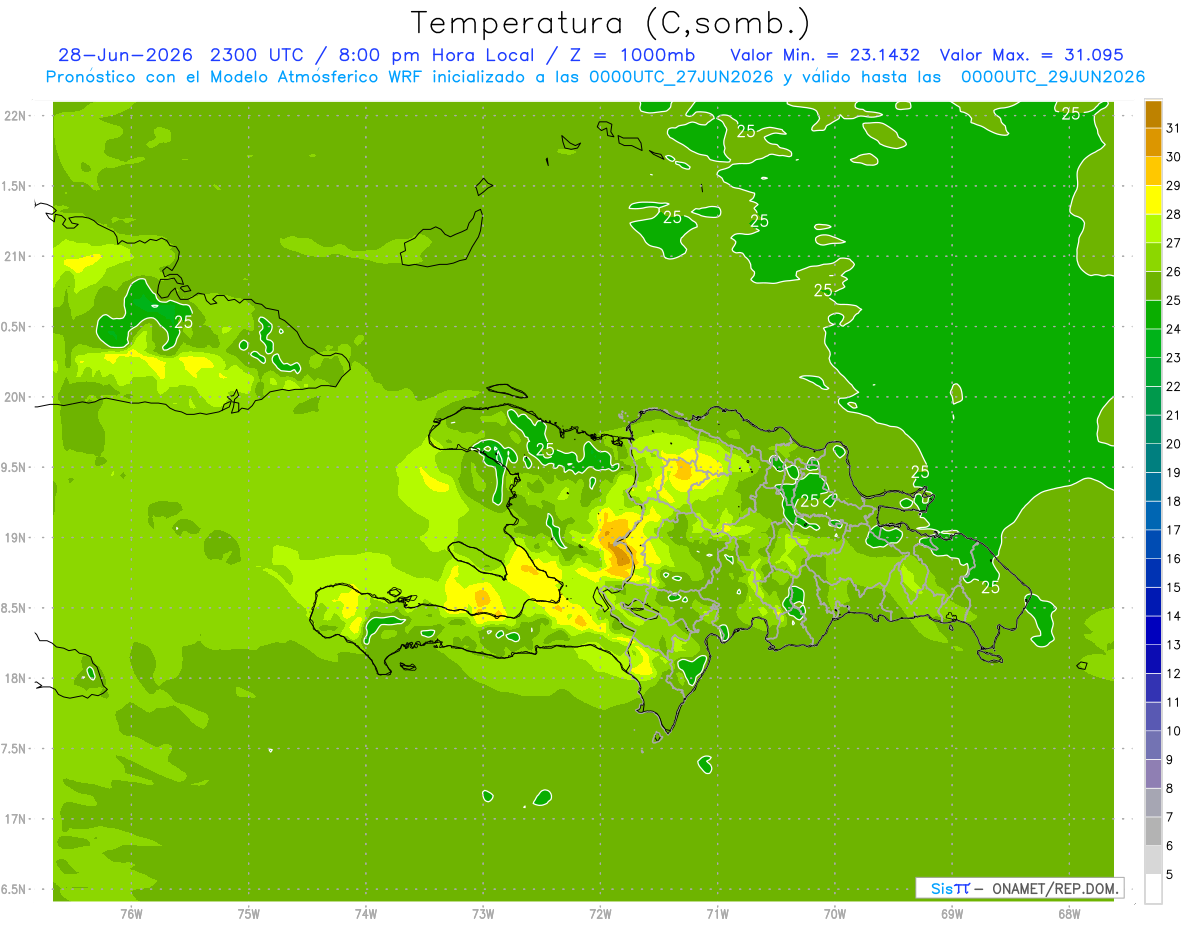Click the legend value "28"
The image size is (1200, 927).
pyautogui.click(x=1174, y=214)
